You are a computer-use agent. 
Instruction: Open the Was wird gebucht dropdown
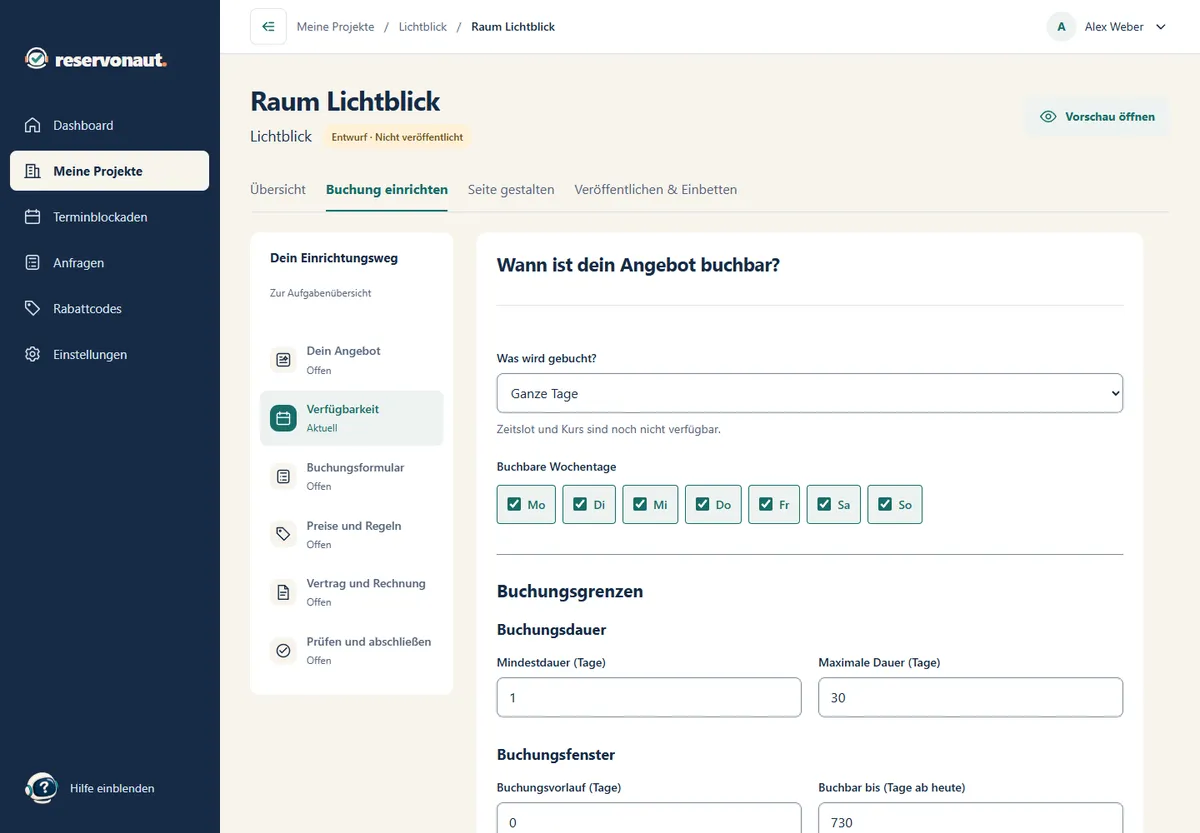tap(810, 393)
